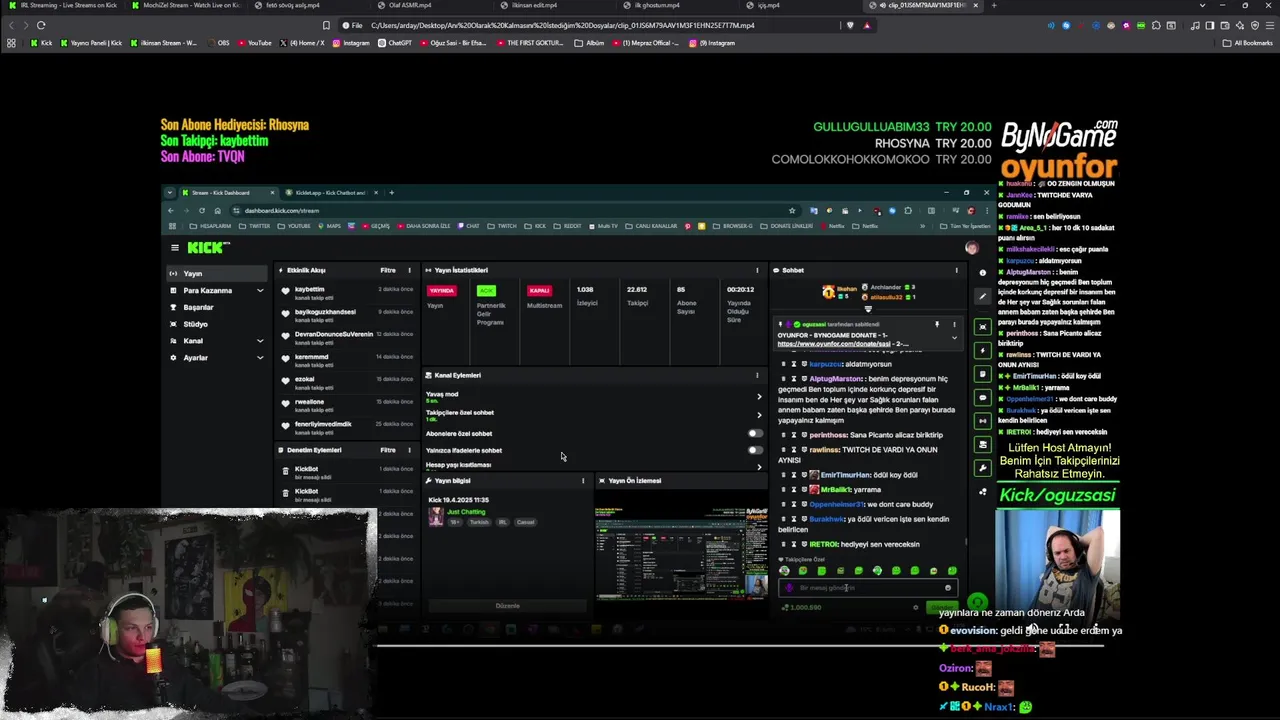
Task: Click the profile avatar in Kick dashboard
Action: tap(971, 248)
